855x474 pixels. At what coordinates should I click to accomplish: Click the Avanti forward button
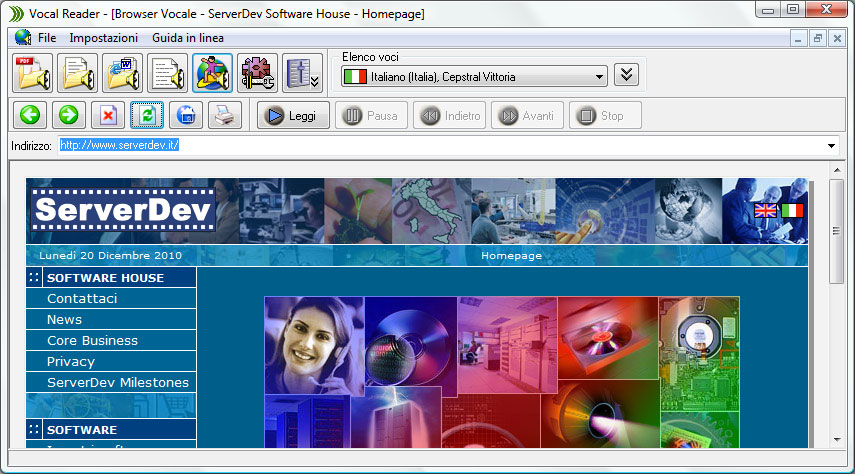[527, 116]
